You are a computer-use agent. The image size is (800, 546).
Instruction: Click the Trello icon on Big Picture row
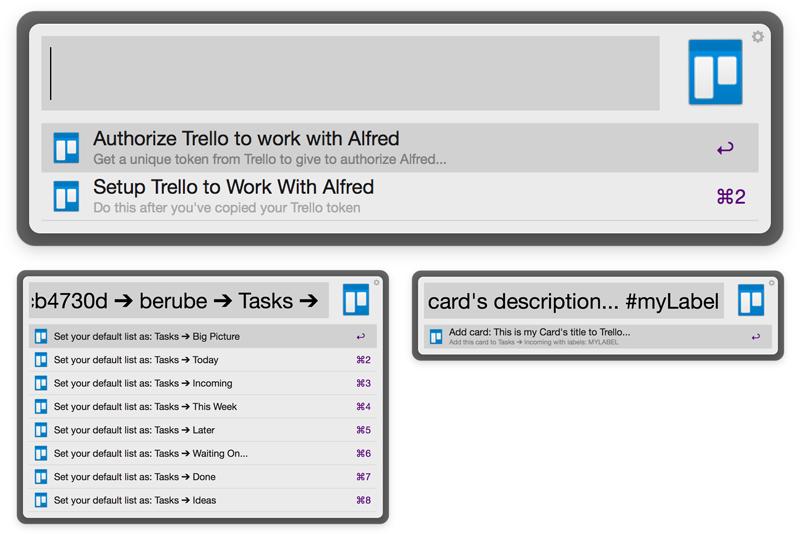pyautogui.click(x=41, y=337)
